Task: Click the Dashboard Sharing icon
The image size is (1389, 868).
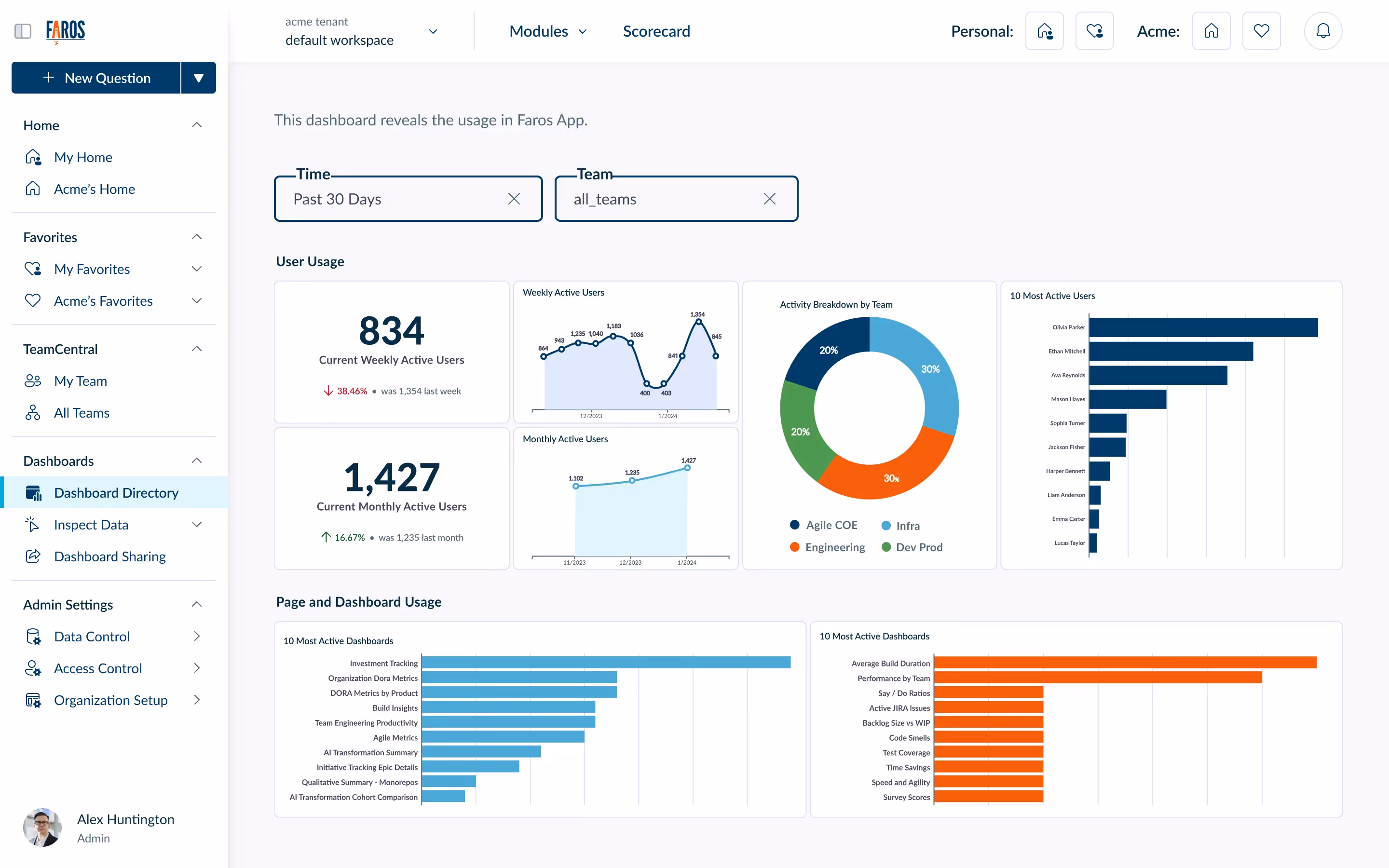Action: pos(33,556)
